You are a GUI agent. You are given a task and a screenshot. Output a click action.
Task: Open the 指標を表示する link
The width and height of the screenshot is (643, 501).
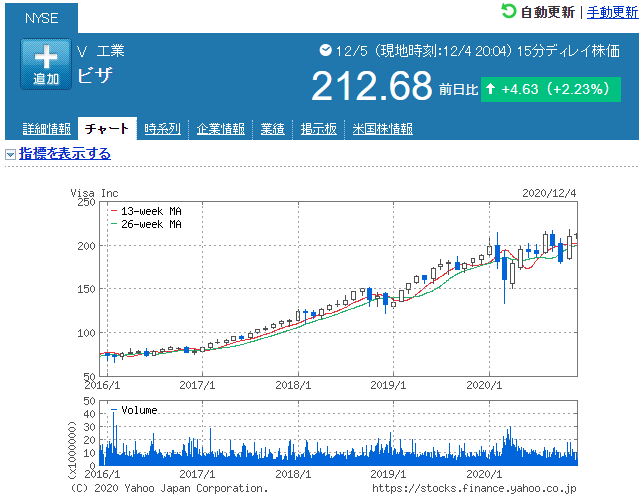point(65,154)
